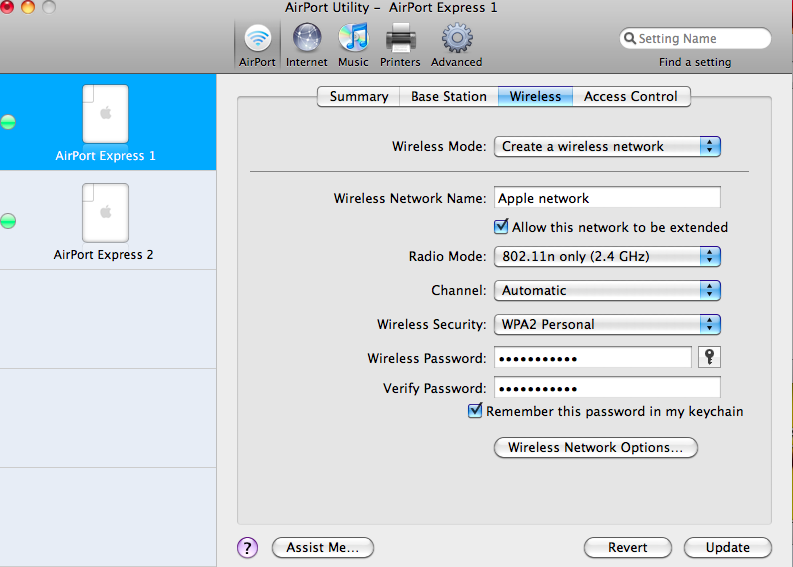Image resolution: width=793 pixels, height=567 pixels.
Task: Switch to the Access Control tab
Action: (x=631, y=96)
